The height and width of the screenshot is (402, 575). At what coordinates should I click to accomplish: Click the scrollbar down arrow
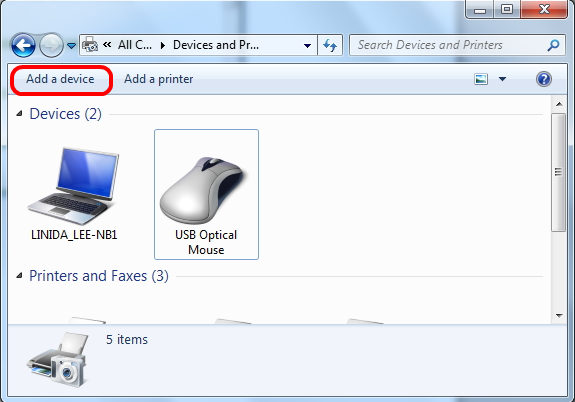pos(559,315)
